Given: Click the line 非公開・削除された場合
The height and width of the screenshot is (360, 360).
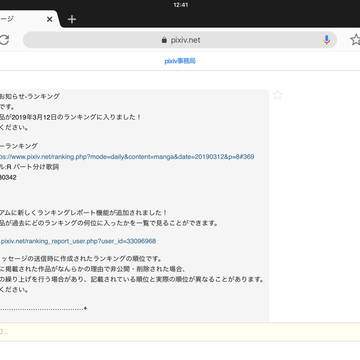Looking at the screenshot, I should (x=92, y=269).
